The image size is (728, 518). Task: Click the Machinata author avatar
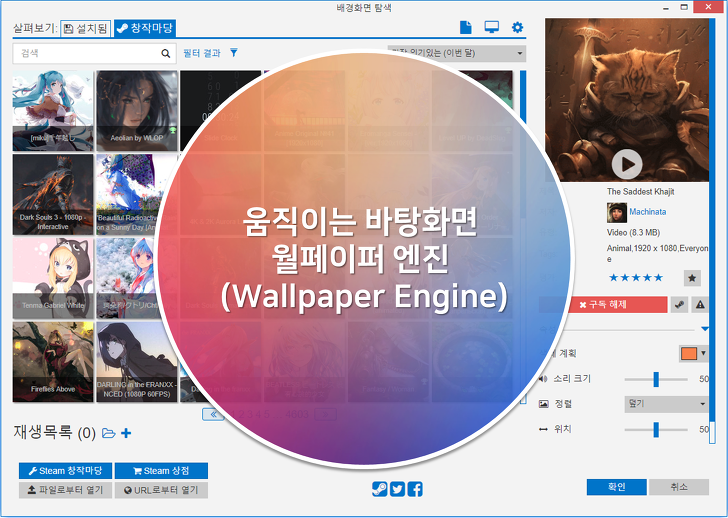pos(617,213)
